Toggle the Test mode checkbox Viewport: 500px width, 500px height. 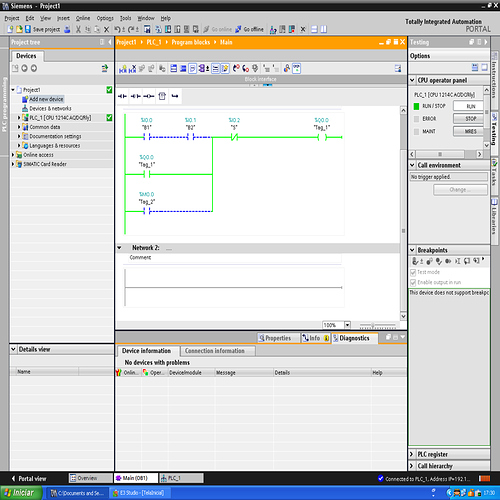click(x=413, y=272)
